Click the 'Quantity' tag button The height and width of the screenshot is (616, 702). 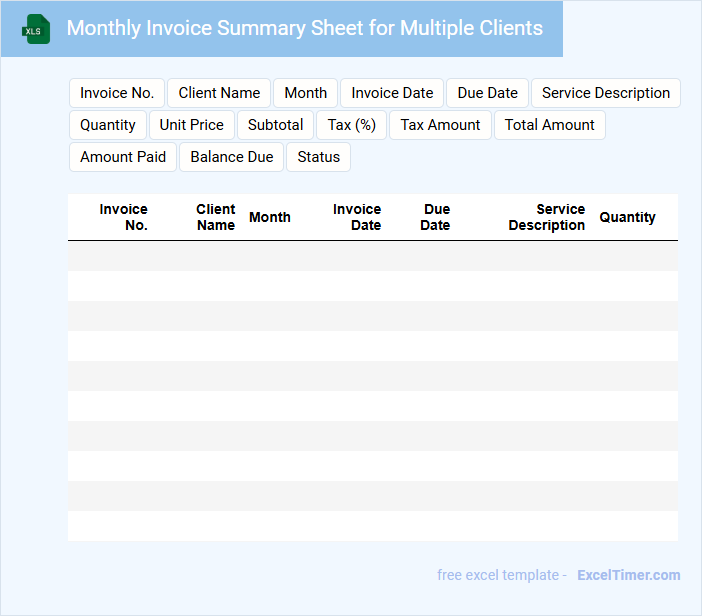click(x=108, y=125)
